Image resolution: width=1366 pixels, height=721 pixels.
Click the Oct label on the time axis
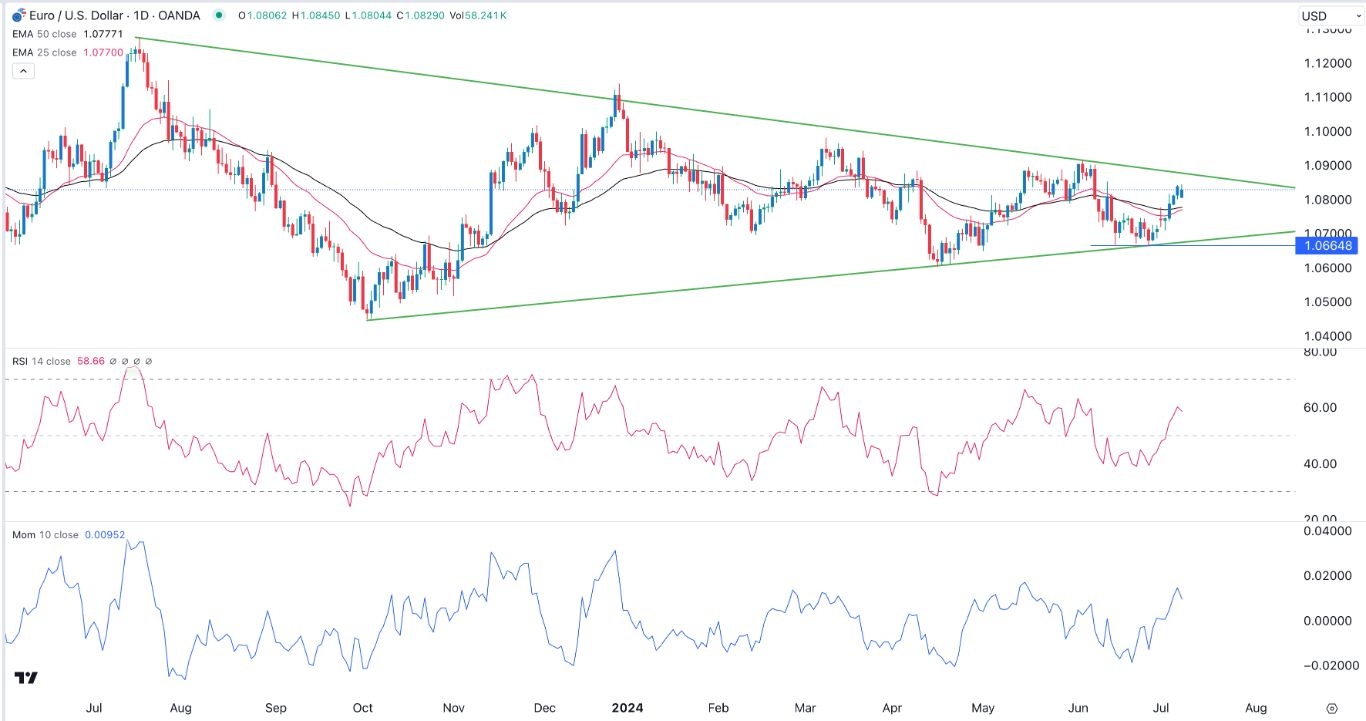point(363,708)
